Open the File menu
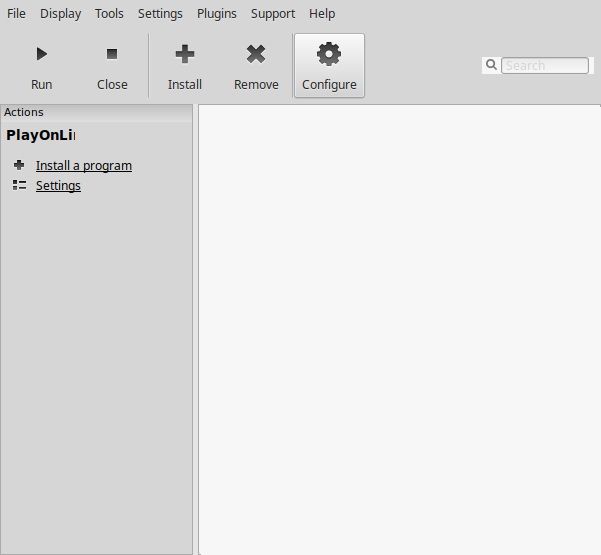This screenshot has height=555, width=601. 16,14
